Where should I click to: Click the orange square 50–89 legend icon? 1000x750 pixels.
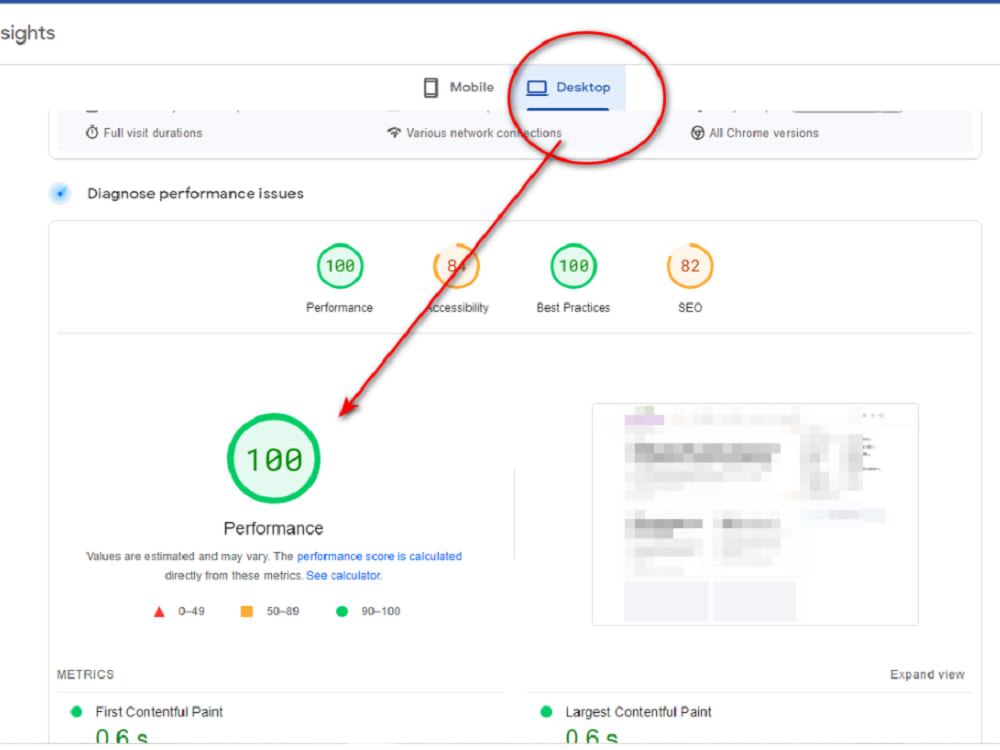[247, 612]
